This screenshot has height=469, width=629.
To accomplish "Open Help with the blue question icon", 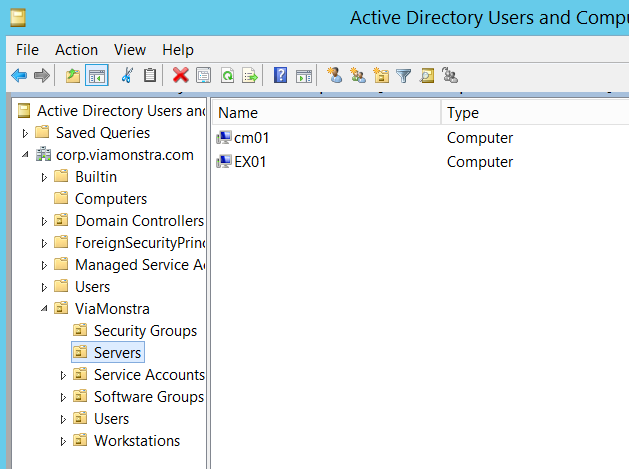I will pos(281,75).
